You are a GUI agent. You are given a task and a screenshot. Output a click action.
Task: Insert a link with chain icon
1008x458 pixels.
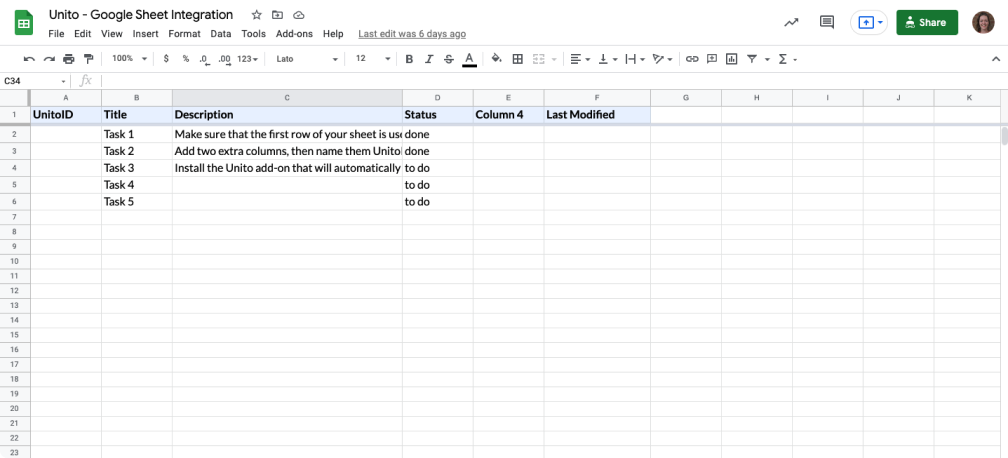point(692,59)
